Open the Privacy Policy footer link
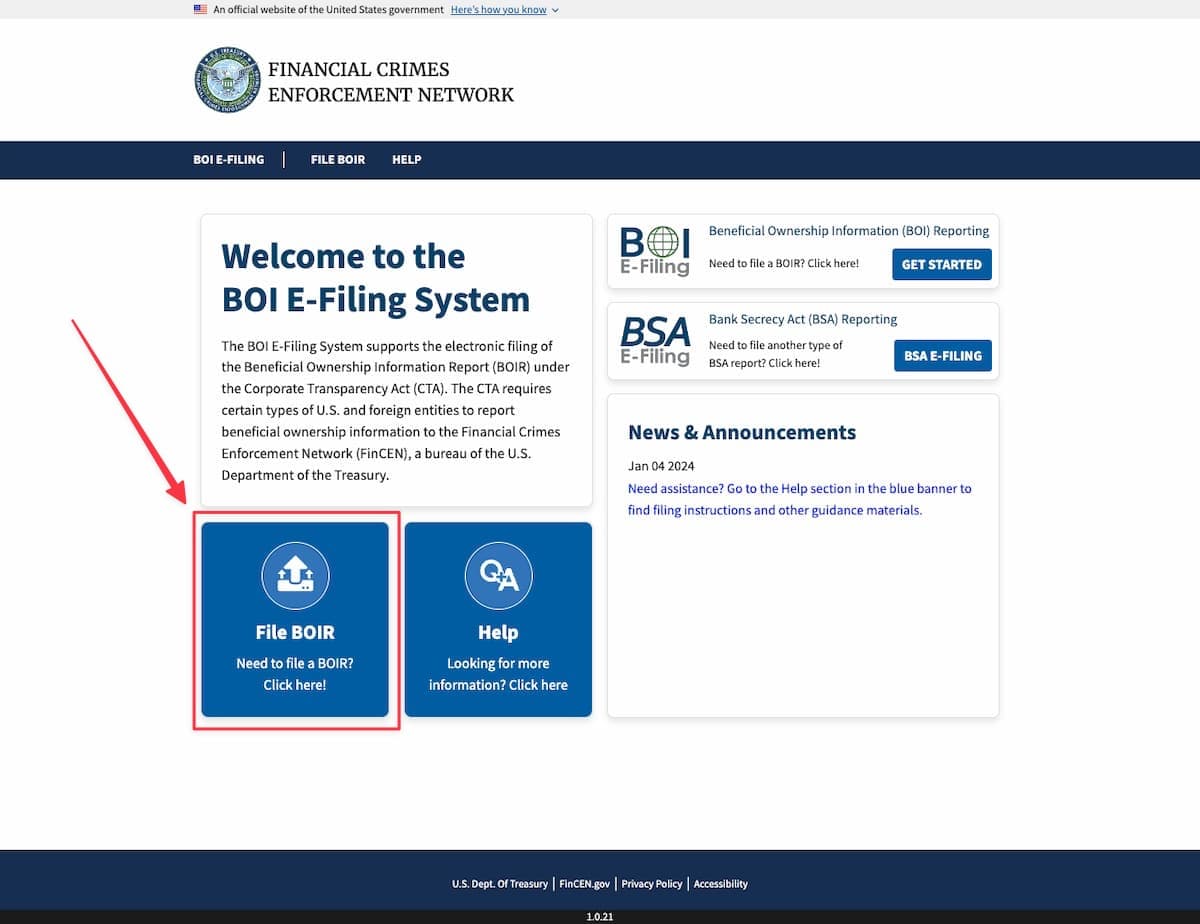Viewport: 1200px width, 924px height. [x=651, y=884]
